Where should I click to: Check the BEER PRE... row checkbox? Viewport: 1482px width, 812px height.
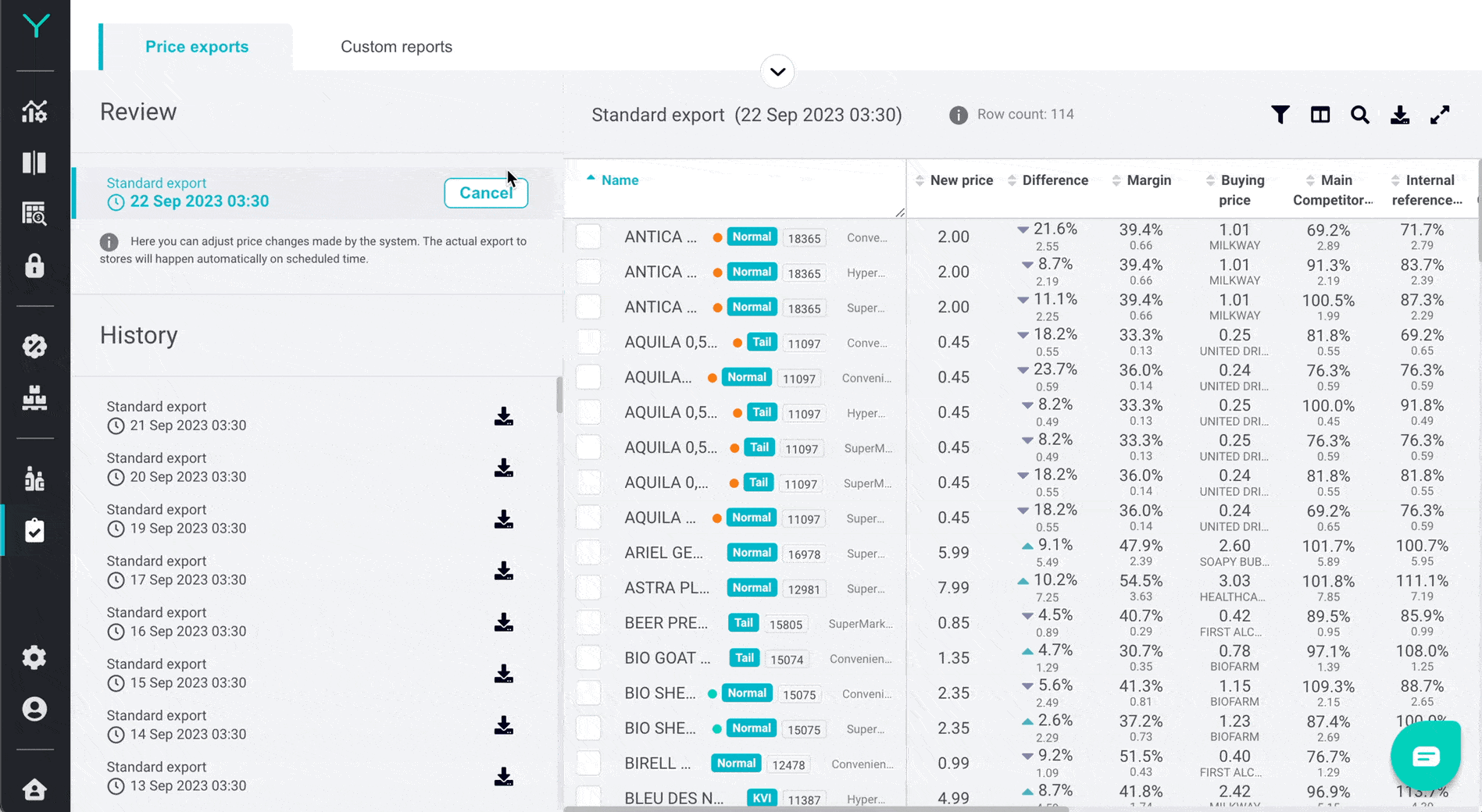588,623
